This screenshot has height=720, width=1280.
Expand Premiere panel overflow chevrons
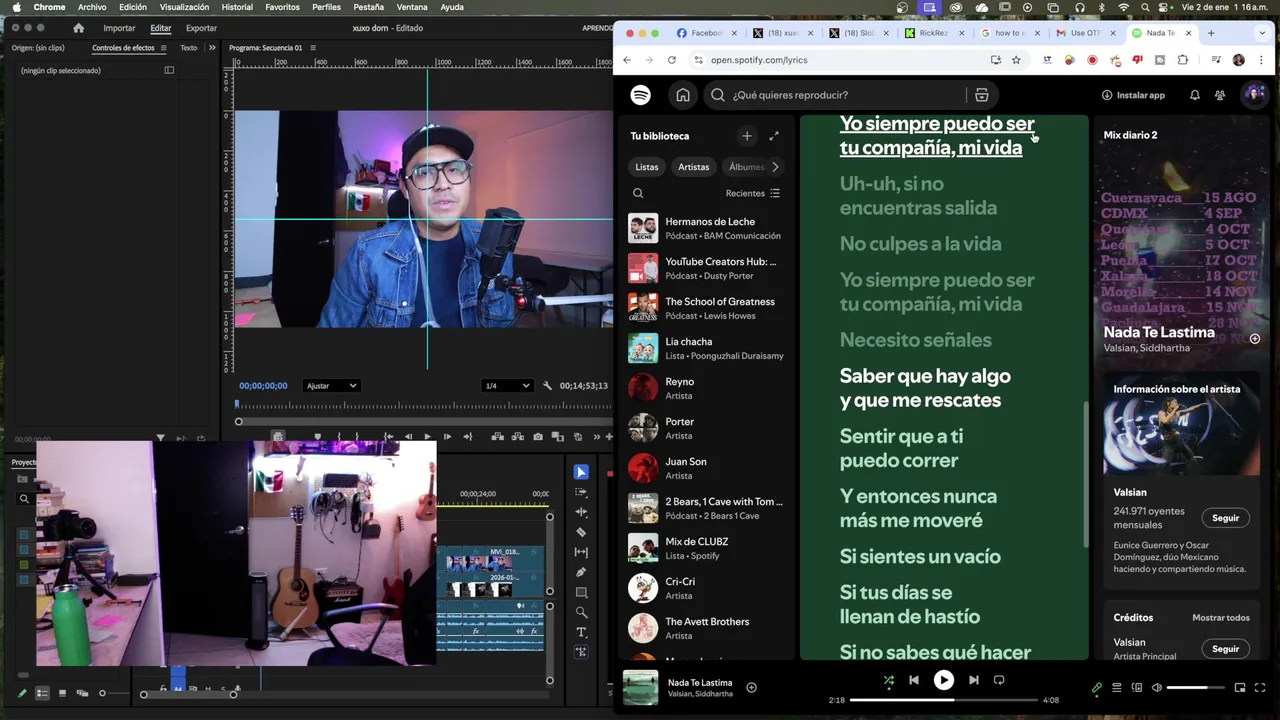tap(212, 48)
